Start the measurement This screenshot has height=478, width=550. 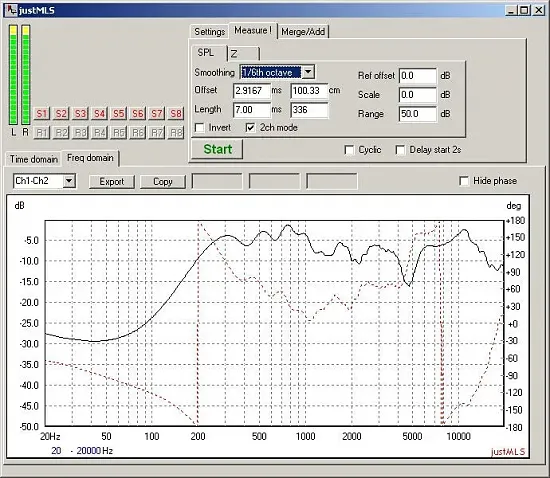click(x=217, y=149)
